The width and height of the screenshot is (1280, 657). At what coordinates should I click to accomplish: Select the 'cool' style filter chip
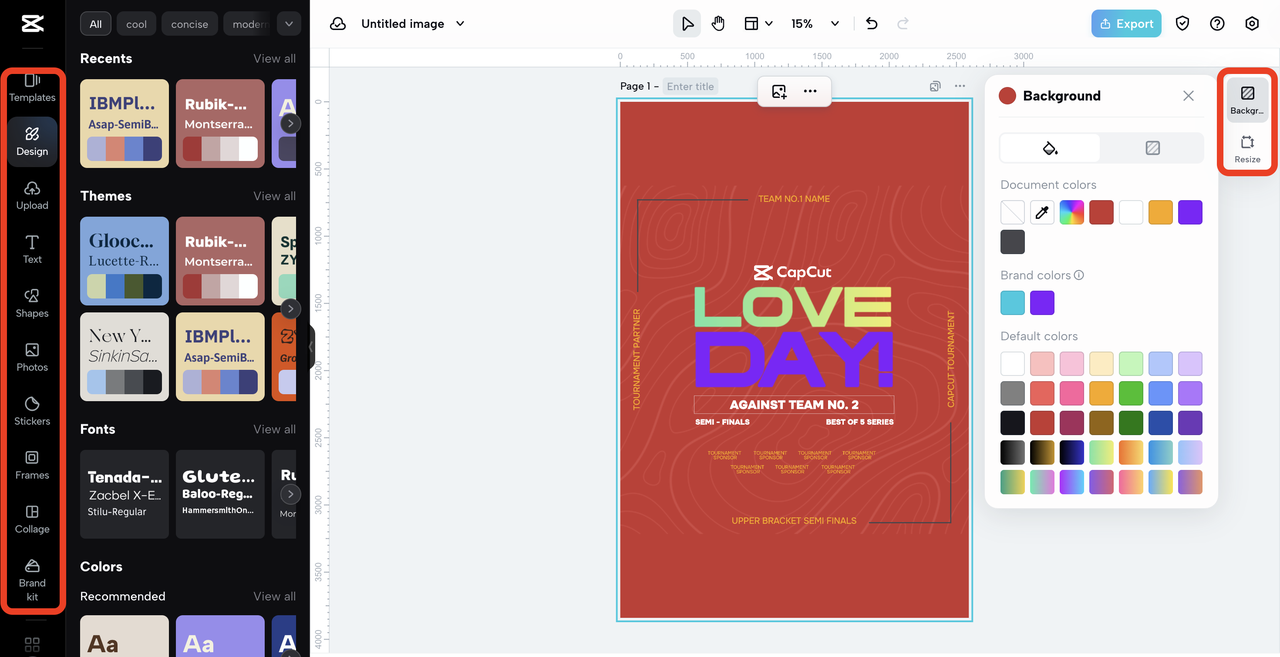tap(136, 24)
